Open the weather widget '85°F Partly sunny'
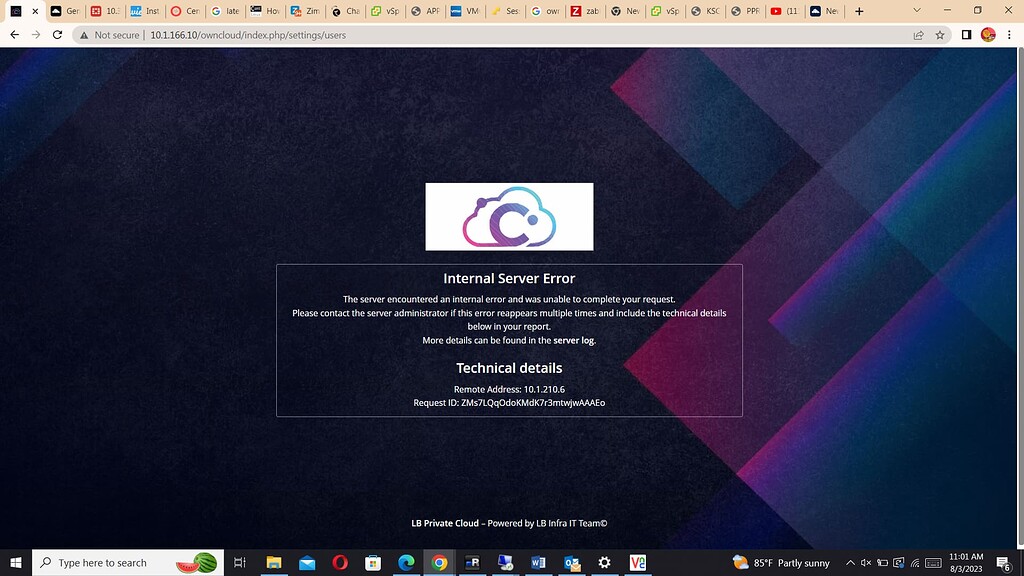 coord(781,562)
